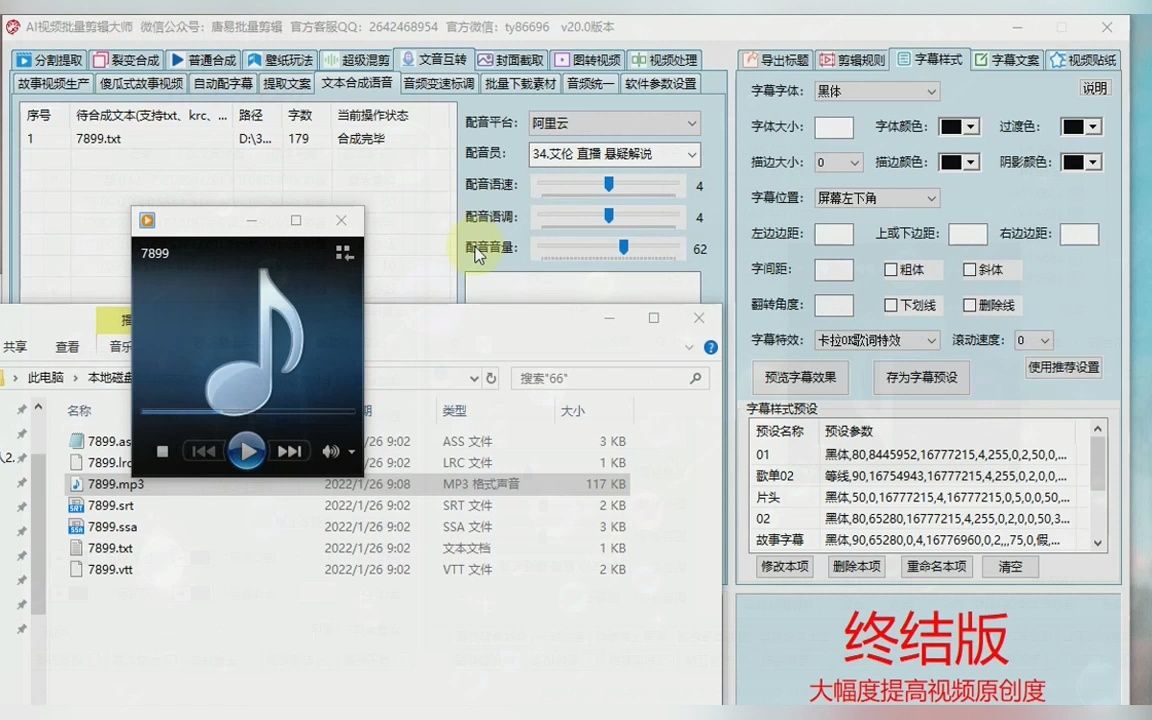Check the 删除线 strikethrough option
Screen dimensions: 1152x720
pos(968,305)
